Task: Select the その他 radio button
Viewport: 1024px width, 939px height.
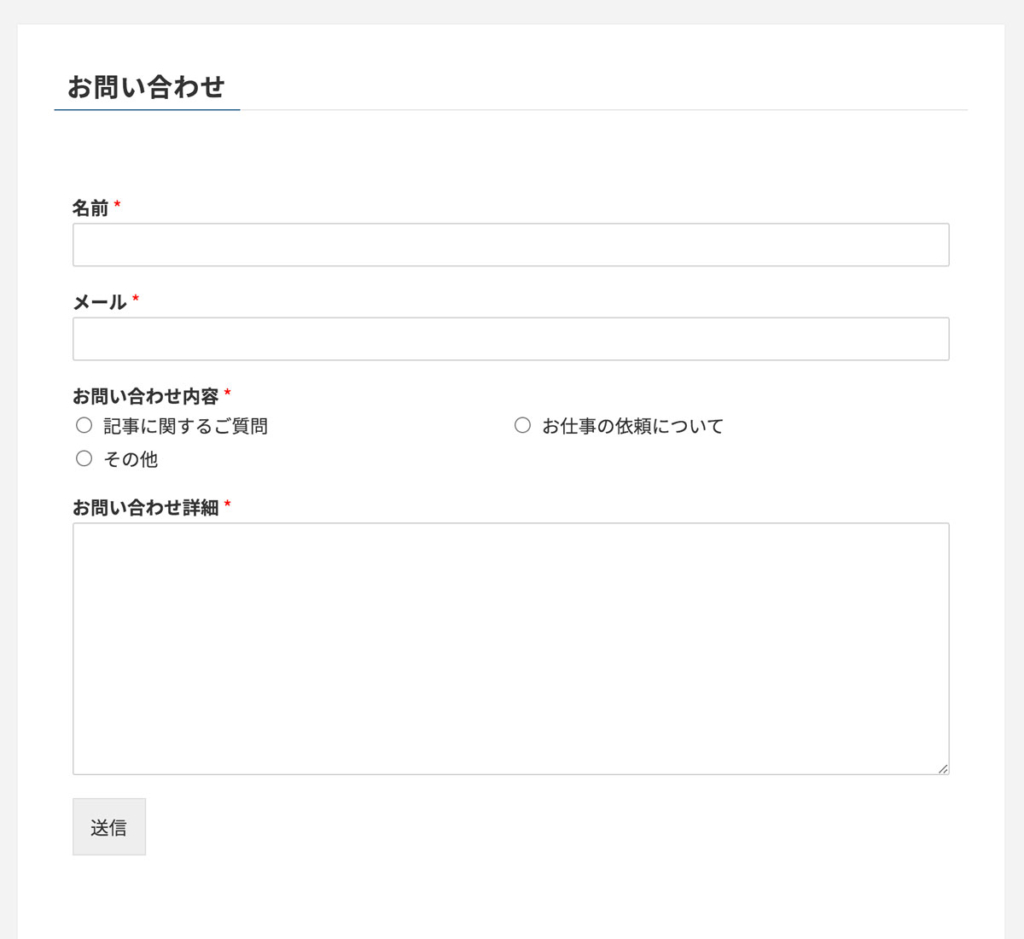Action: [84, 458]
